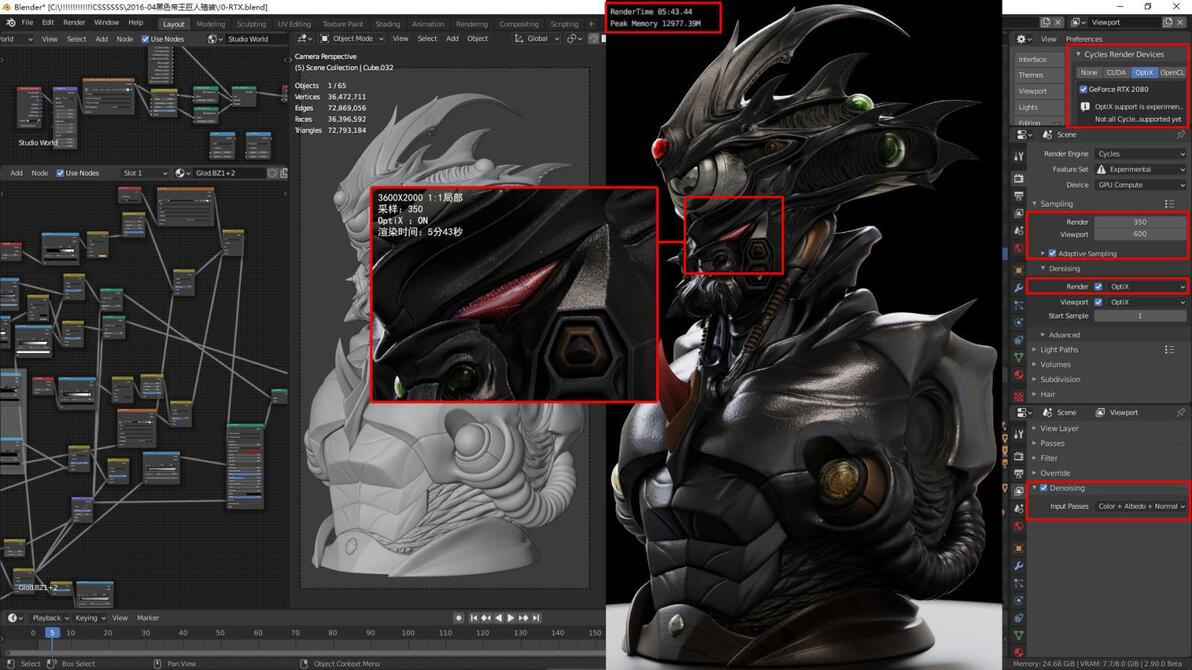The height and width of the screenshot is (670, 1192).
Task: Open the Feature Set Experimental dropdown
Action: click(x=1140, y=170)
